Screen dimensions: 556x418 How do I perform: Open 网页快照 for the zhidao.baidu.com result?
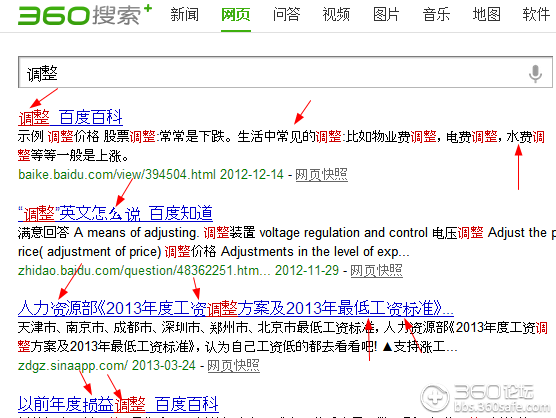(x=377, y=271)
